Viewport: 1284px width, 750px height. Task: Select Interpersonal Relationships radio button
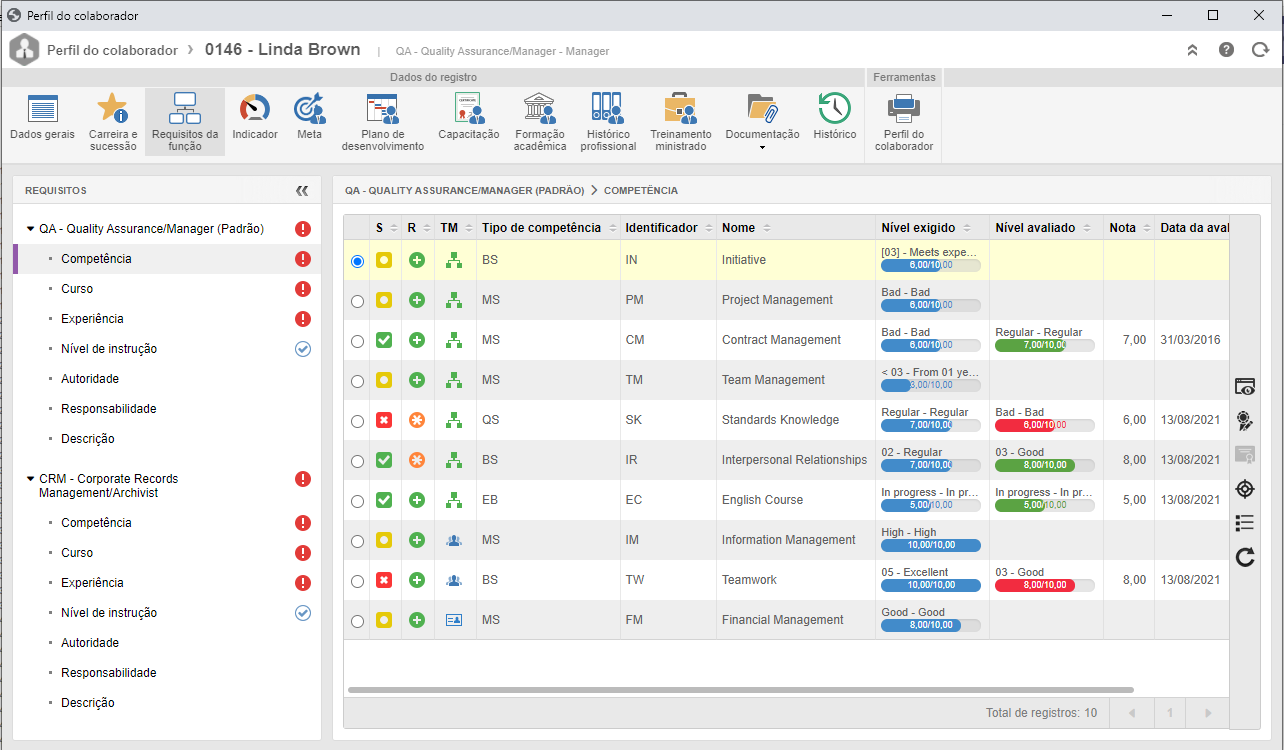point(357,461)
